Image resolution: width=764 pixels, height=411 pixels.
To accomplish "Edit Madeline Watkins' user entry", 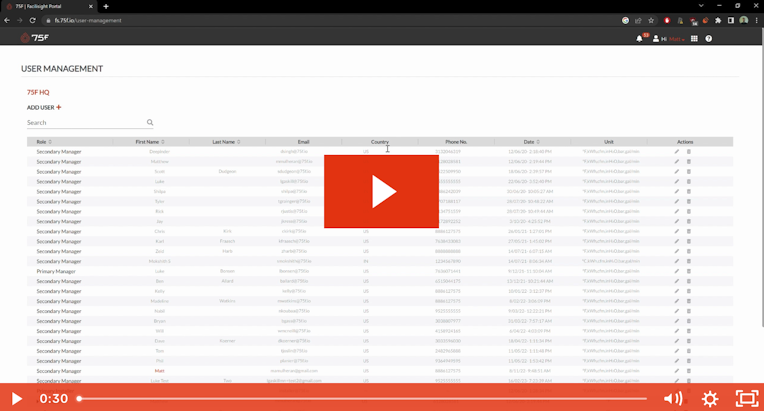I will (x=677, y=301).
